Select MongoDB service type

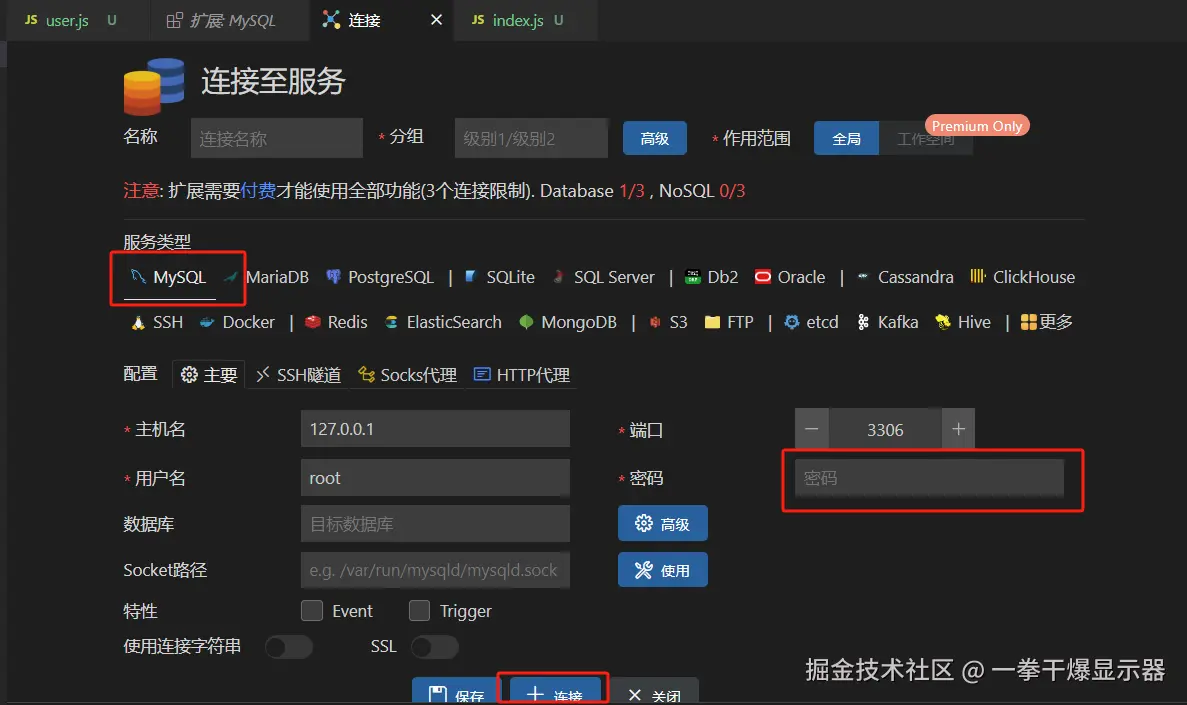[569, 322]
